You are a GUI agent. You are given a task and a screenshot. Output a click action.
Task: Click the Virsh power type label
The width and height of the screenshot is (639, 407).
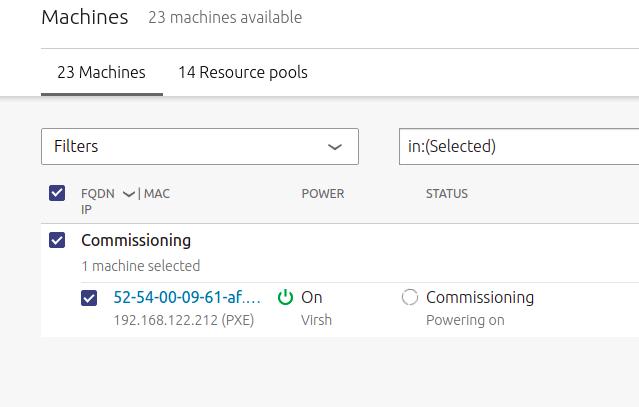point(316,320)
